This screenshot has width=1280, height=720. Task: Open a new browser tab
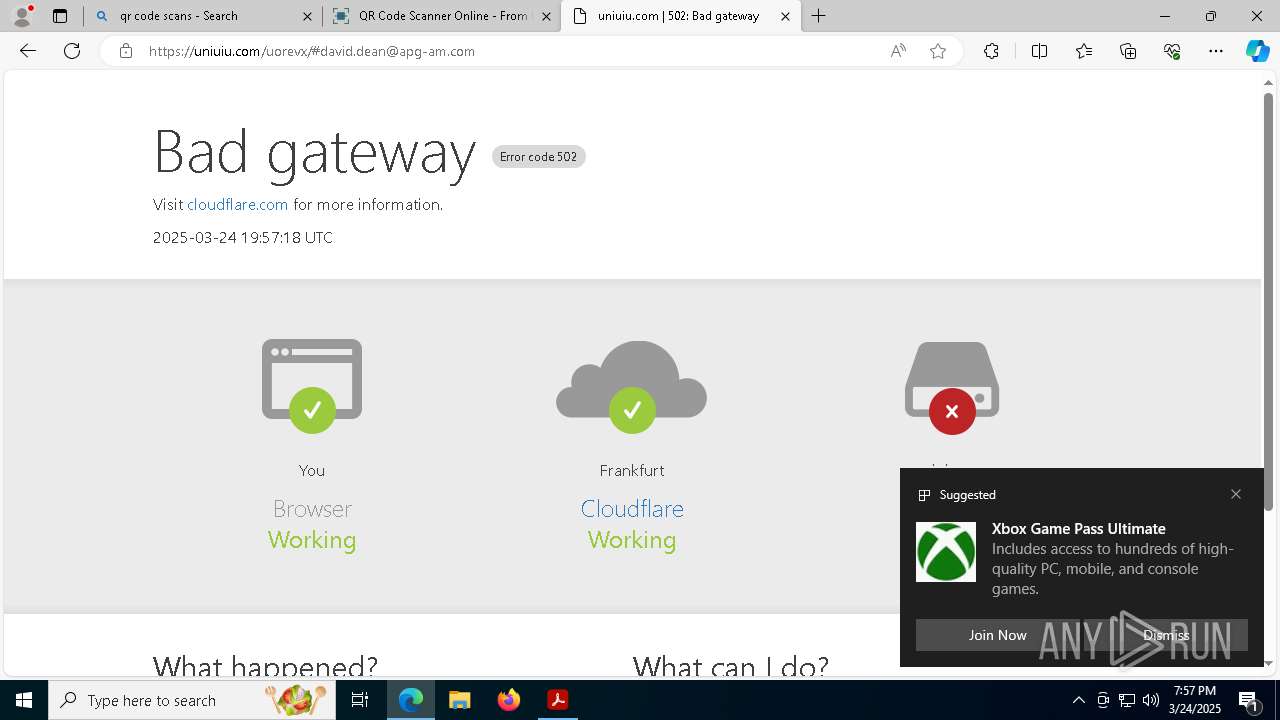(819, 16)
